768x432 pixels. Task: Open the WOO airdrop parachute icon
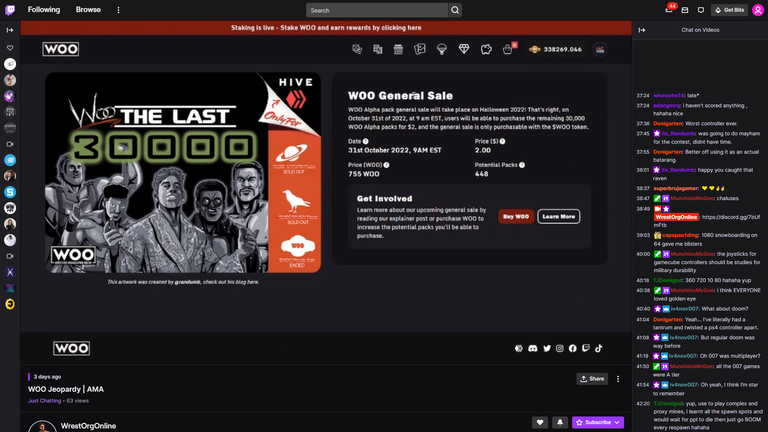click(x=442, y=49)
